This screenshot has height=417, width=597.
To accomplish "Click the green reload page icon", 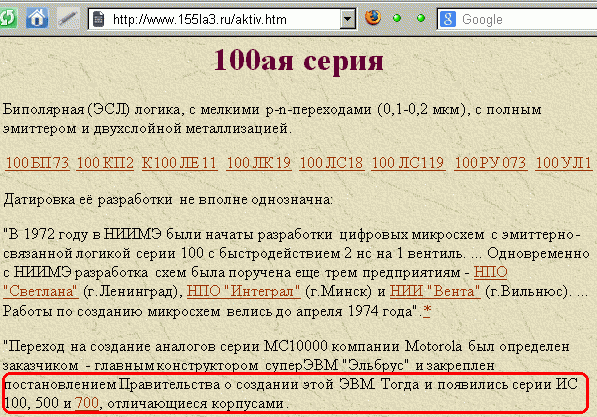I will pos(8,18).
